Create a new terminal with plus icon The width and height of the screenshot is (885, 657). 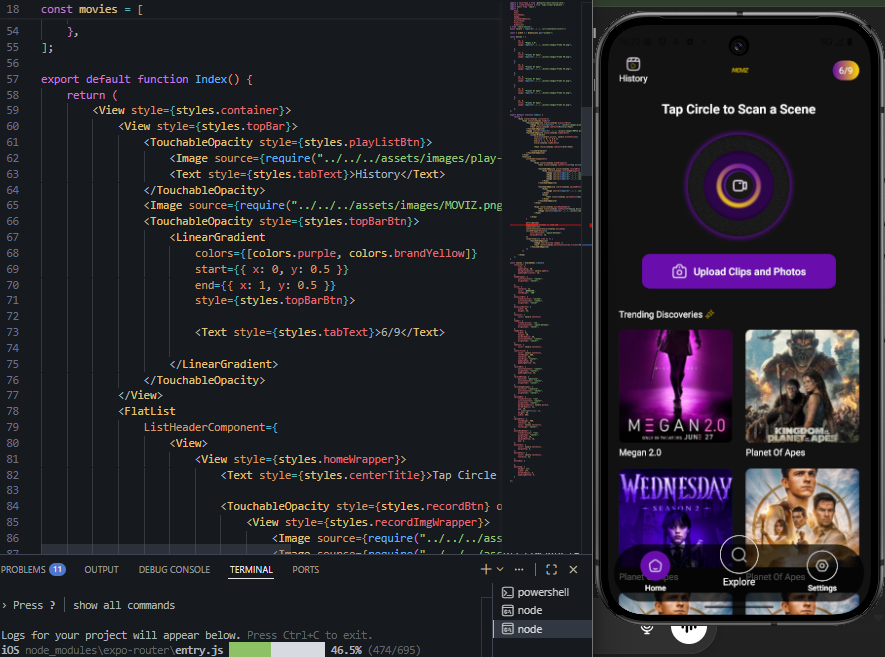pos(485,570)
